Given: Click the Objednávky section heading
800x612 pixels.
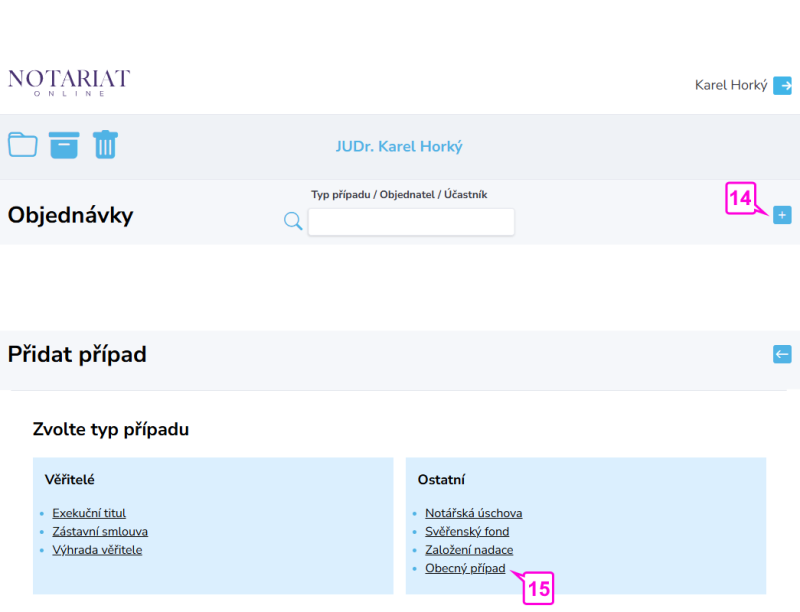Looking at the screenshot, I should tap(70, 215).
